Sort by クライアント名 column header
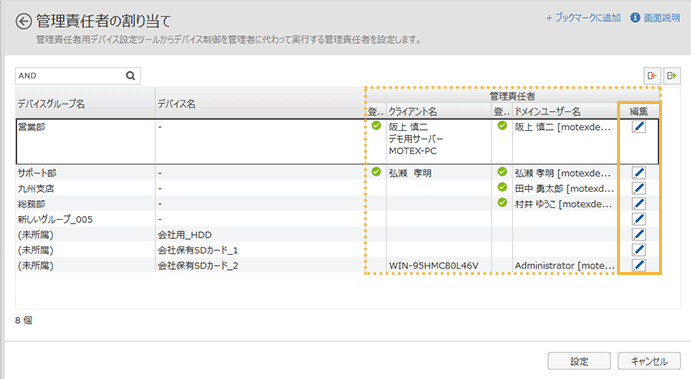691x379 pixels. 438,111
